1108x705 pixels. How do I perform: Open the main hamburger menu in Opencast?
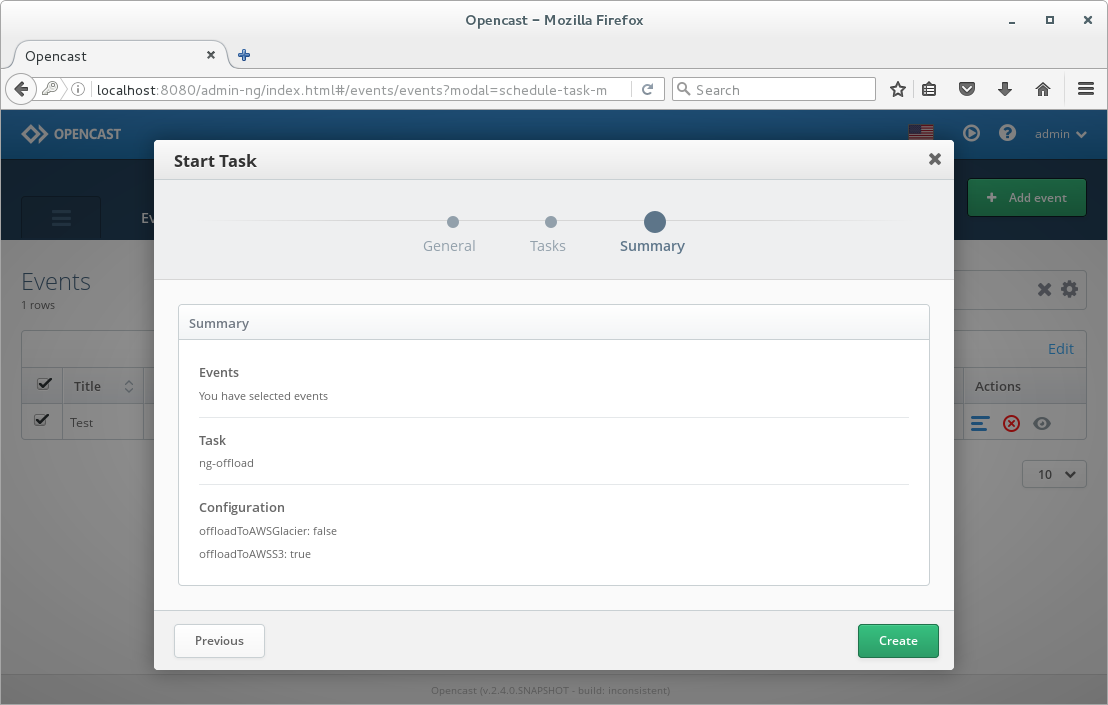click(61, 218)
